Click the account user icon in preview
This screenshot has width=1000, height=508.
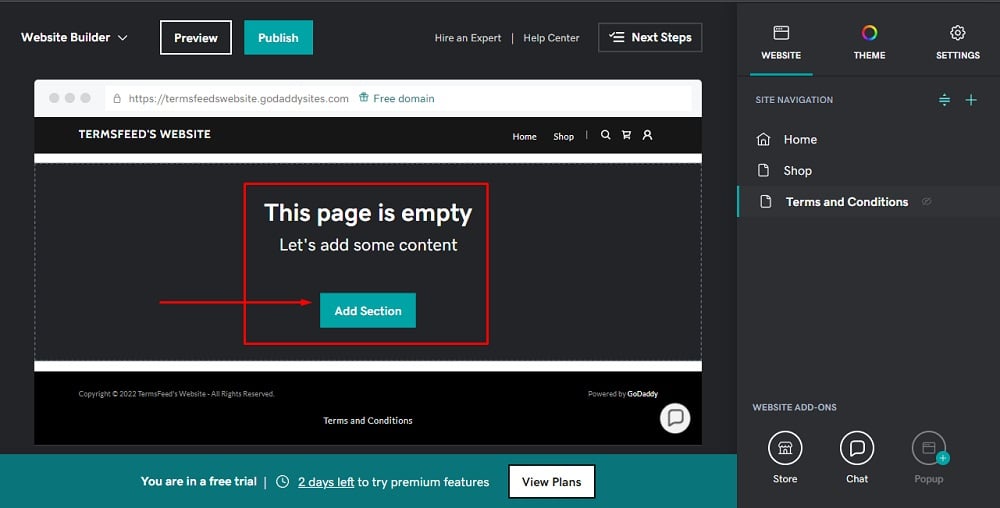click(x=647, y=135)
